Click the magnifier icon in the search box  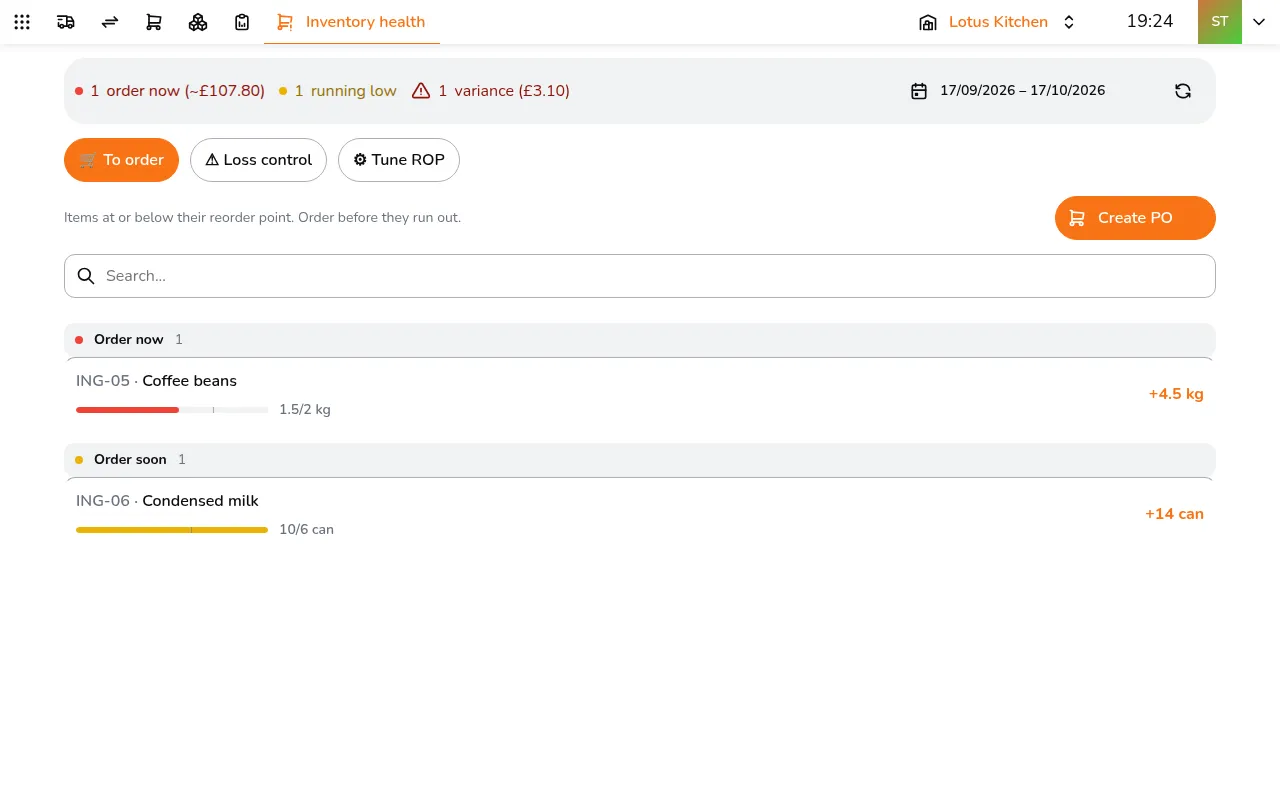click(86, 276)
